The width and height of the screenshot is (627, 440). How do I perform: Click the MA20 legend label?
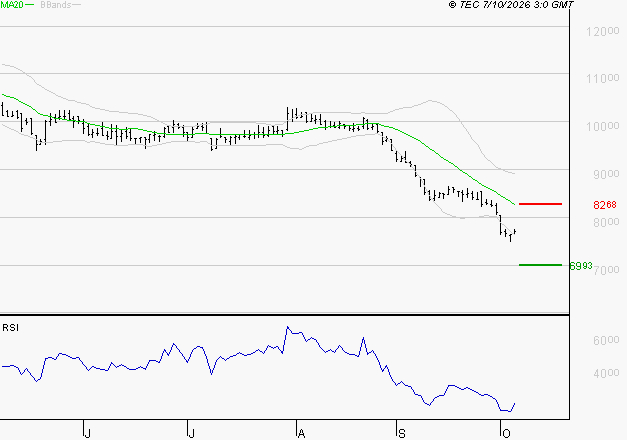[12, 5]
